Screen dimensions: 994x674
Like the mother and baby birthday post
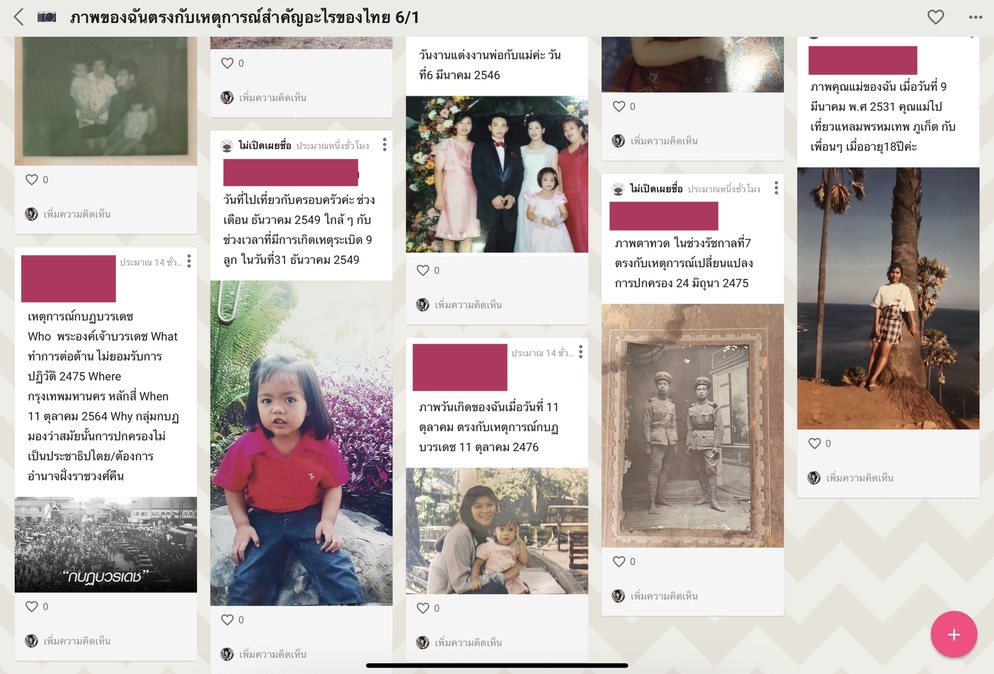423,608
